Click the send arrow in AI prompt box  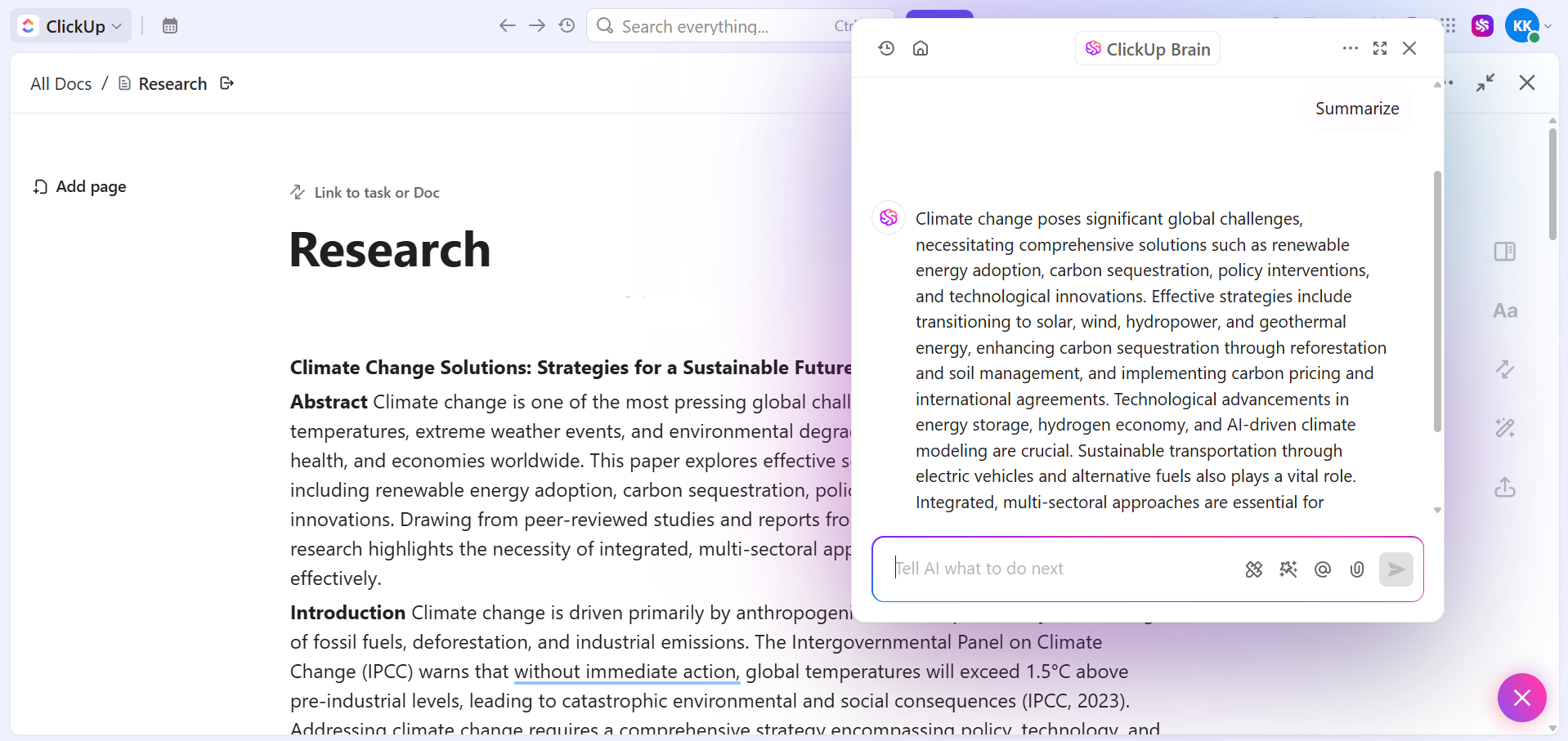click(1396, 569)
